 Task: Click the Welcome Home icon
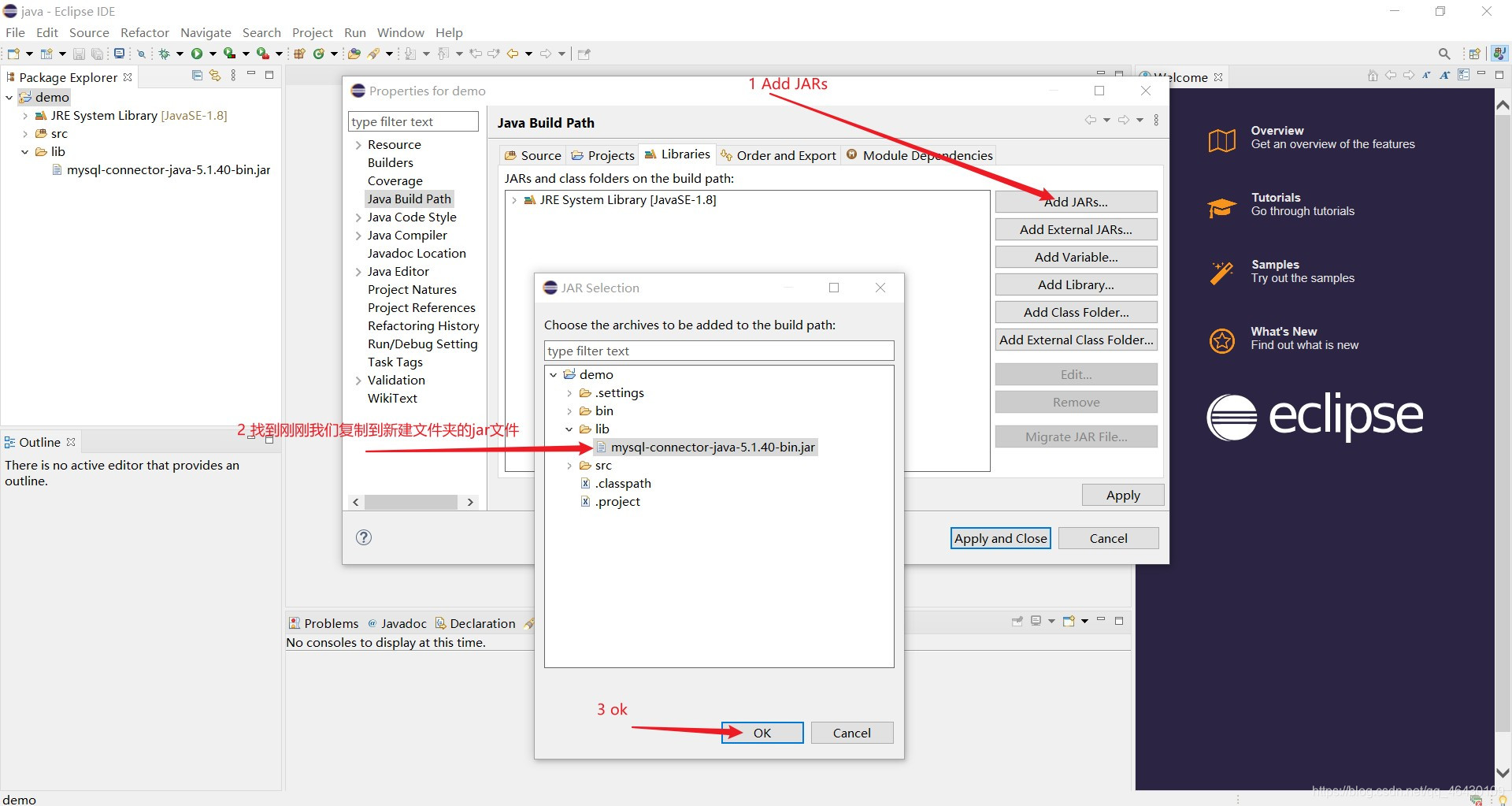[x=1373, y=76]
